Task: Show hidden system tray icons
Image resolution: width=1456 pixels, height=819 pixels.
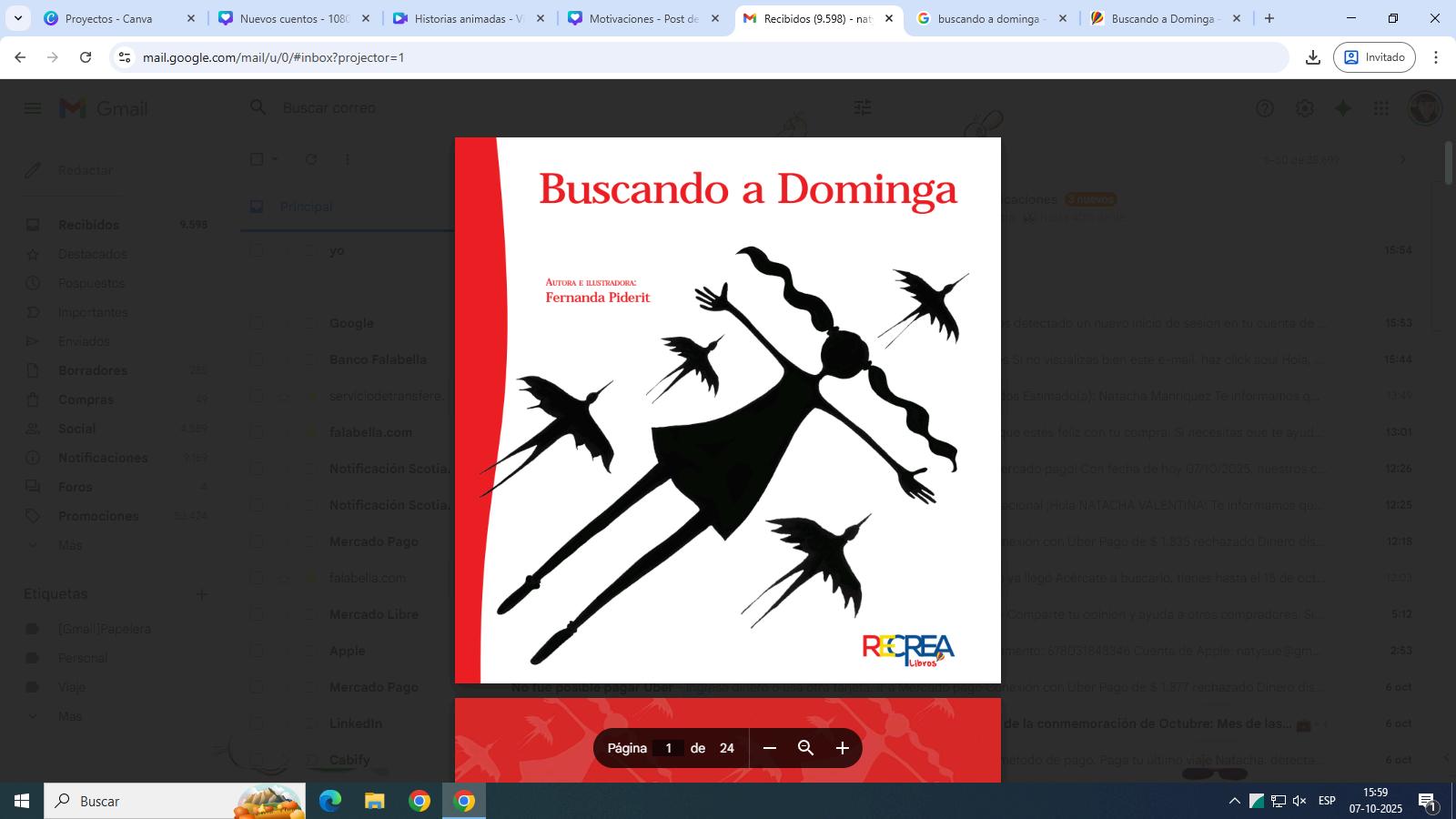Action: tap(1235, 801)
